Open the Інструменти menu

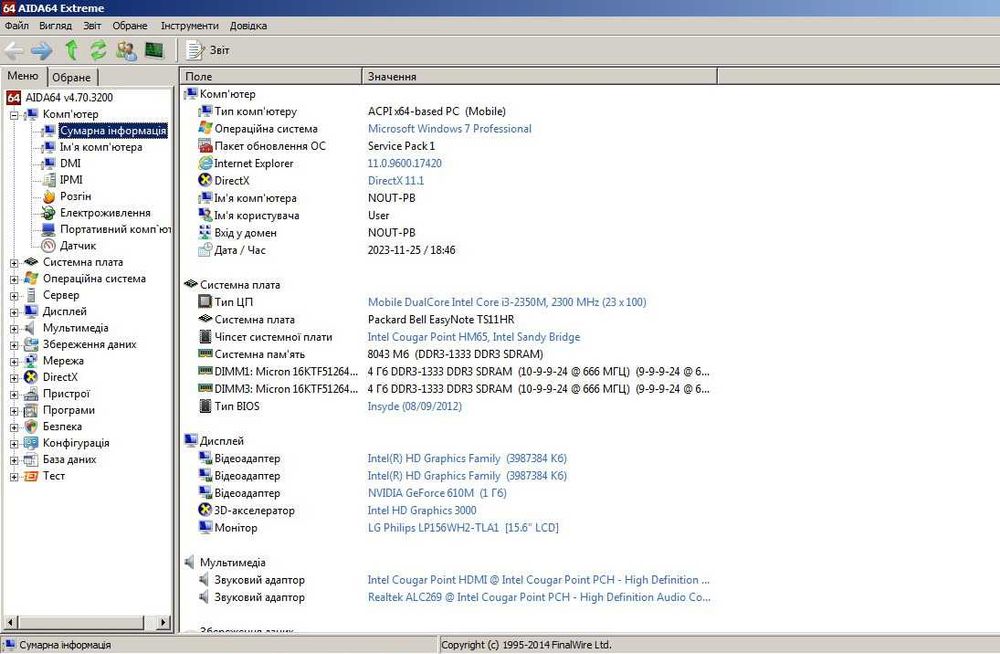point(189,26)
